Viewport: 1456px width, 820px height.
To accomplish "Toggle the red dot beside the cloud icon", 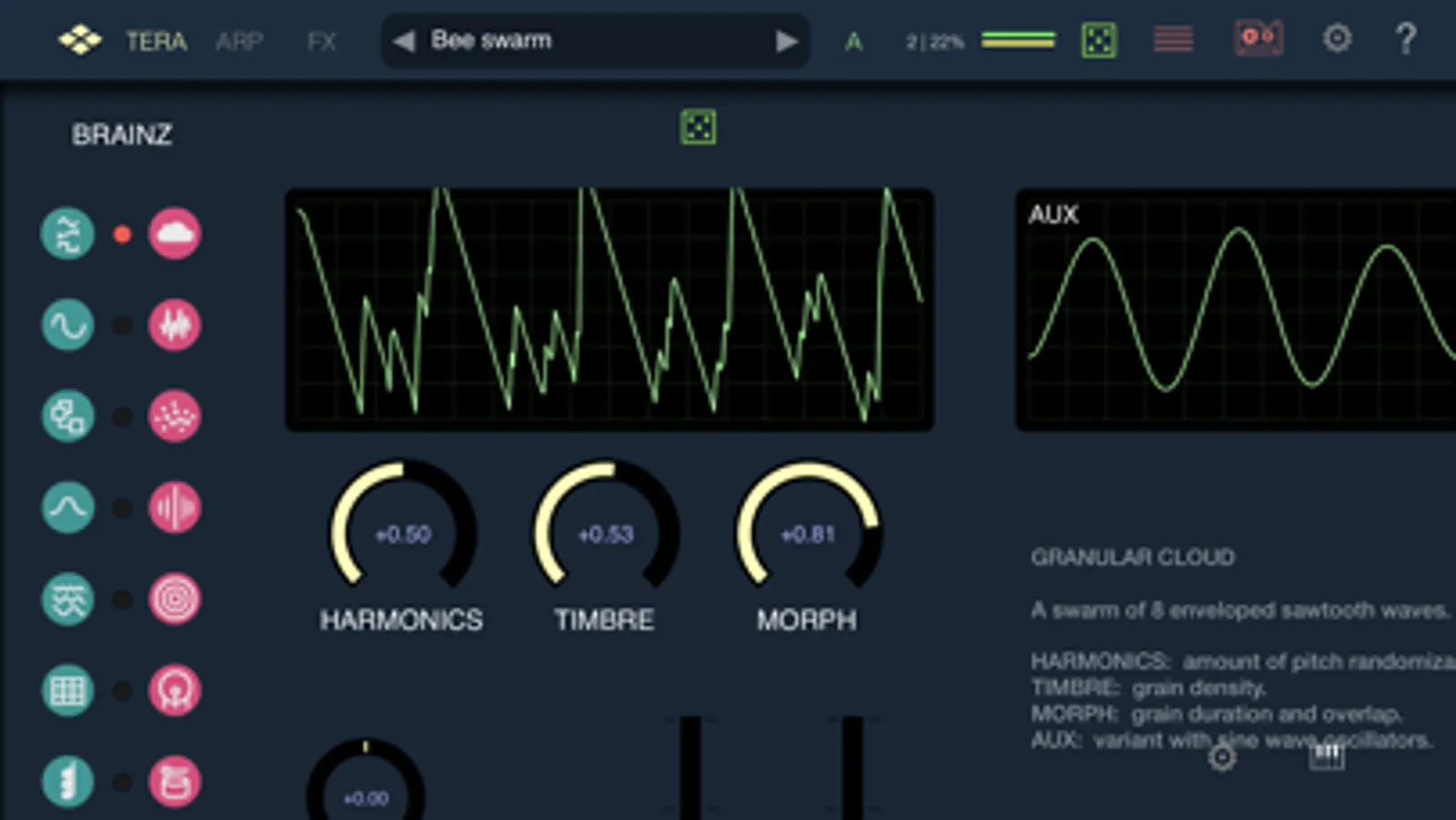I will click(122, 234).
